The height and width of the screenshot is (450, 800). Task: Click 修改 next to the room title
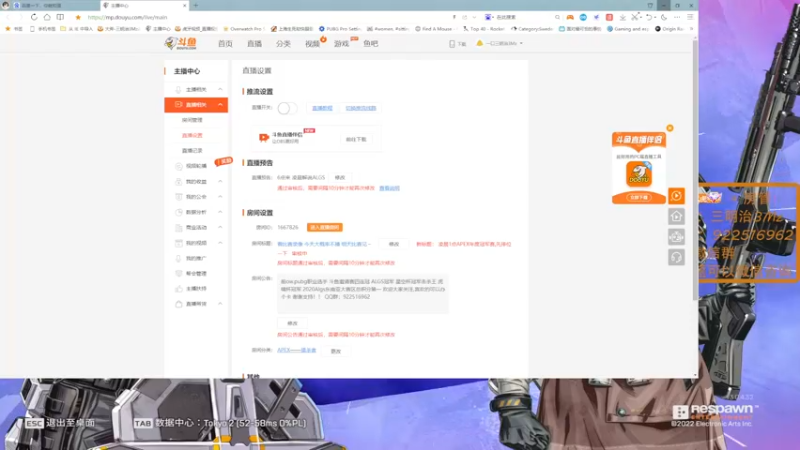(394, 244)
